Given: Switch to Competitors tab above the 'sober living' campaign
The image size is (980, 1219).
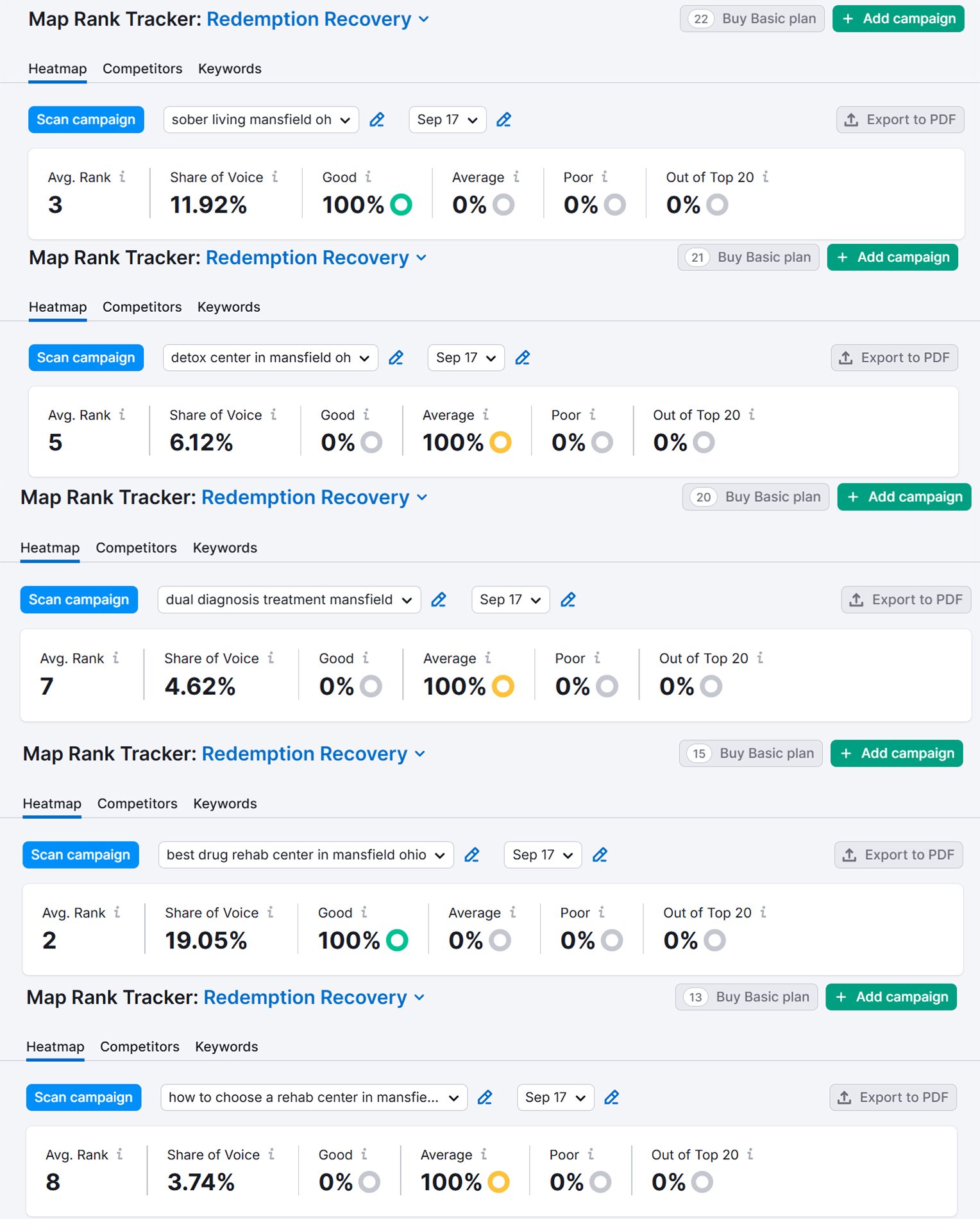Looking at the screenshot, I should (142, 69).
